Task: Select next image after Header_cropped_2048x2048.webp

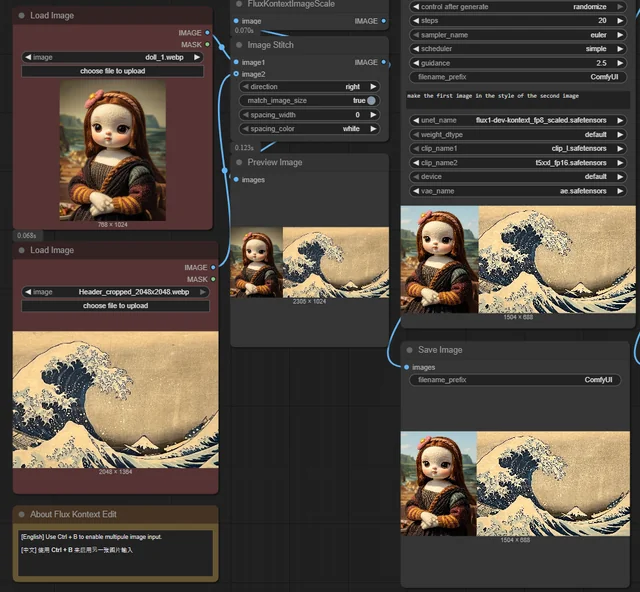Action: [203, 292]
